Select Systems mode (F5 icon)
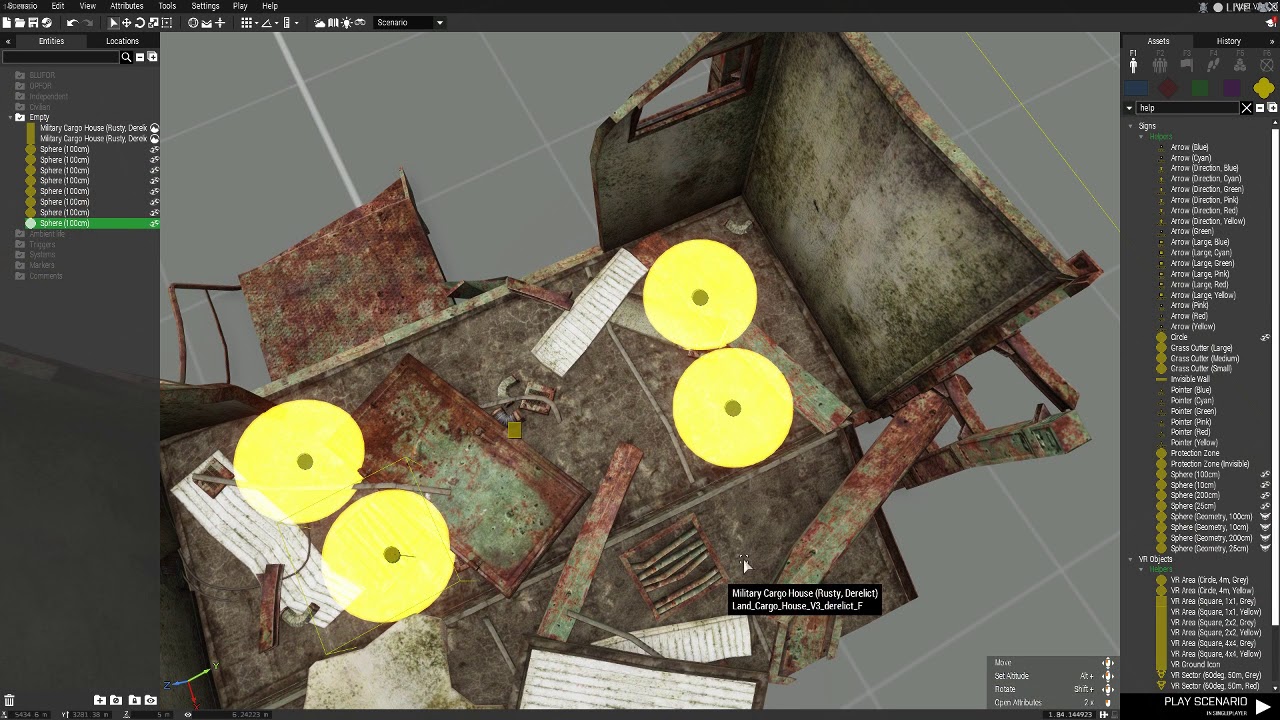 1240,64
